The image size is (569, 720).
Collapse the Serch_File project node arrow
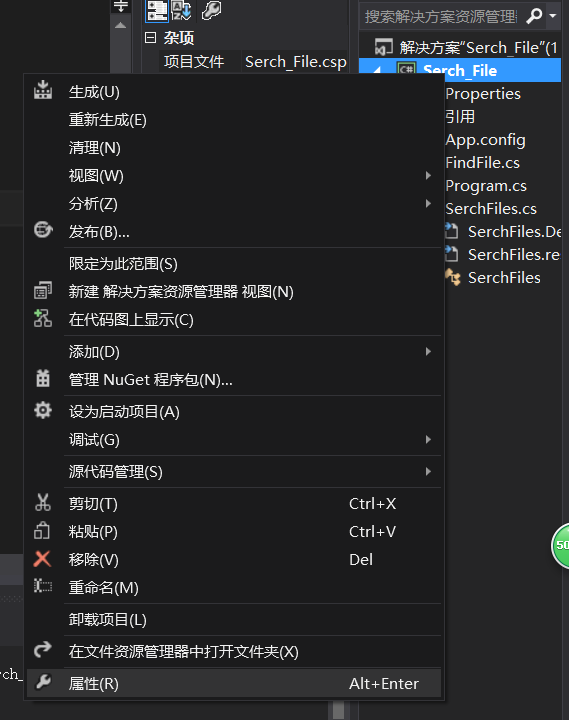pos(377,70)
